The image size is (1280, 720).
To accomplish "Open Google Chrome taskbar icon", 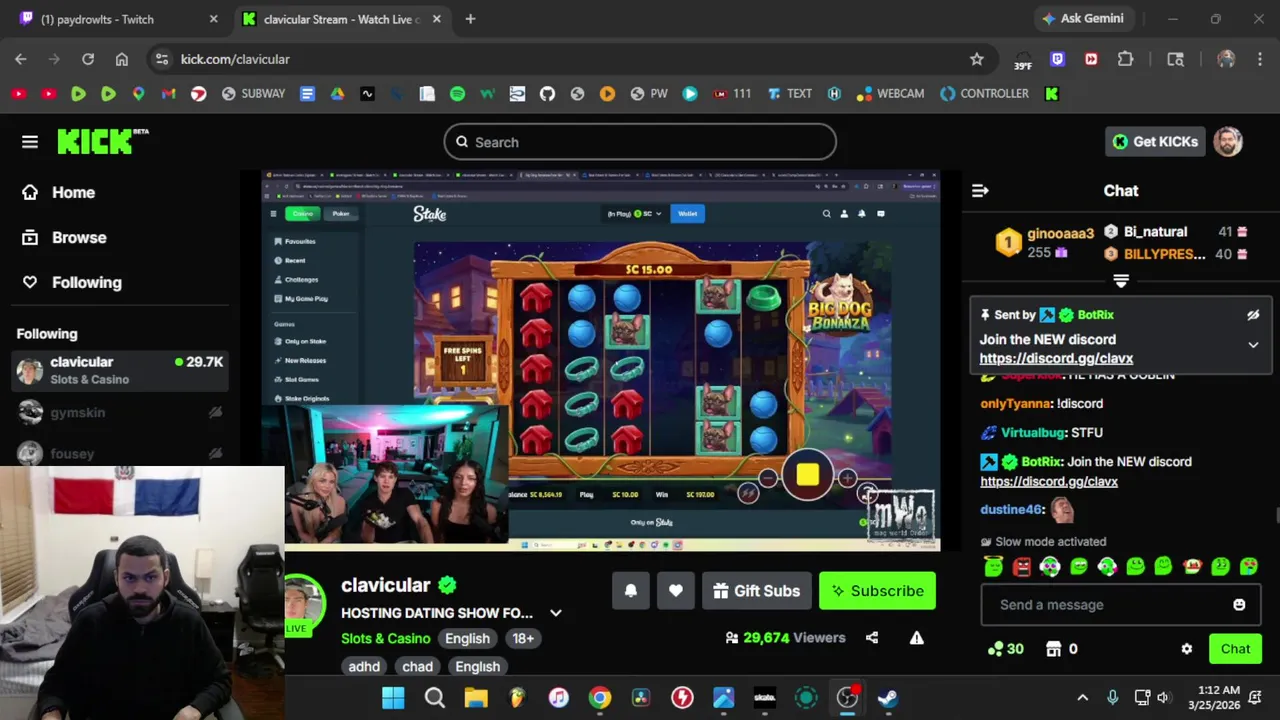I will click(x=600, y=697).
